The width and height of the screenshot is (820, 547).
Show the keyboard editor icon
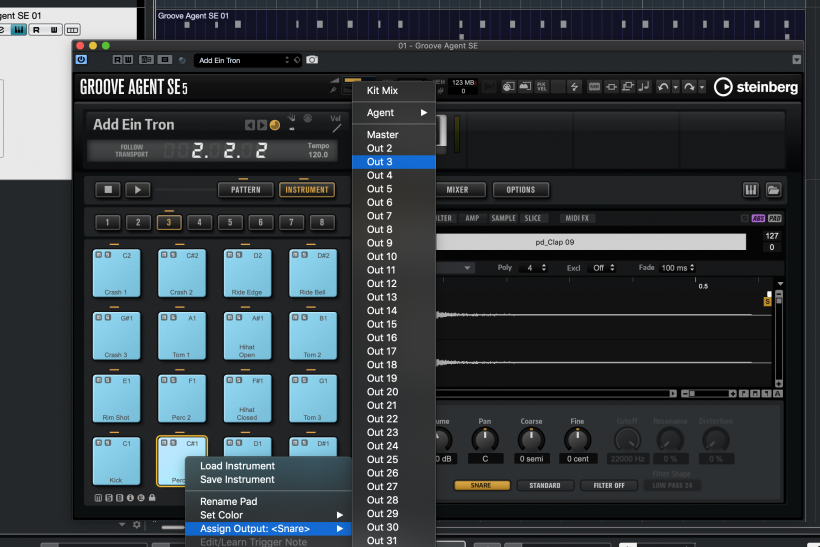tap(751, 190)
